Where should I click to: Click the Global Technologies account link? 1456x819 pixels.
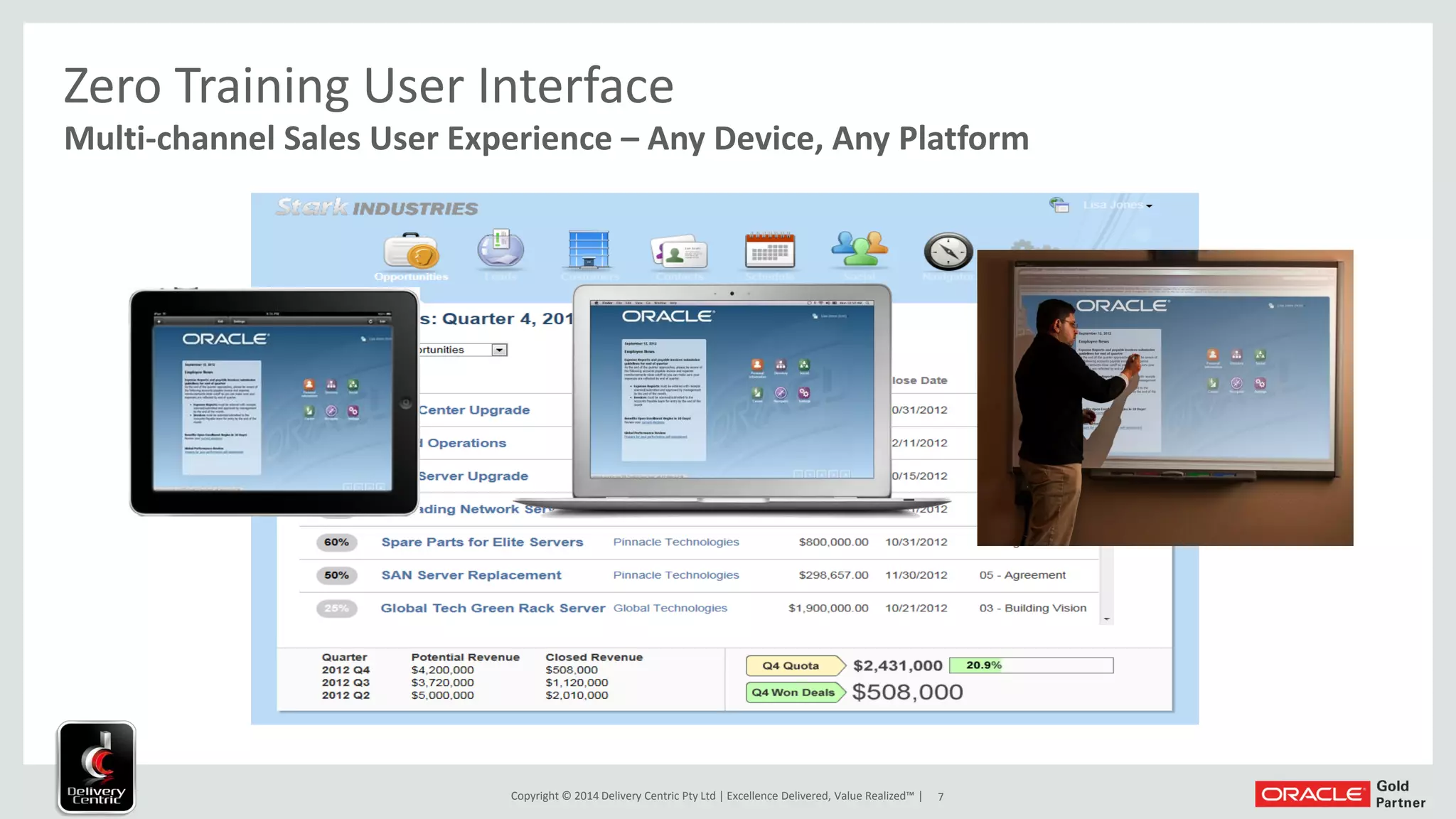coord(670,608)
